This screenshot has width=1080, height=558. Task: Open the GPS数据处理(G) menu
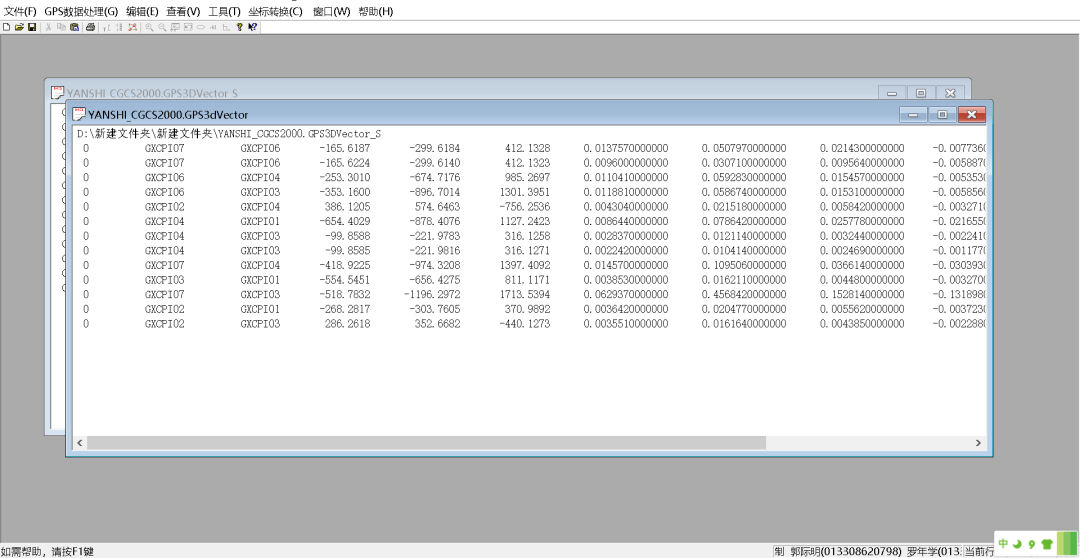pyautogui.click(x=81, y=11)
